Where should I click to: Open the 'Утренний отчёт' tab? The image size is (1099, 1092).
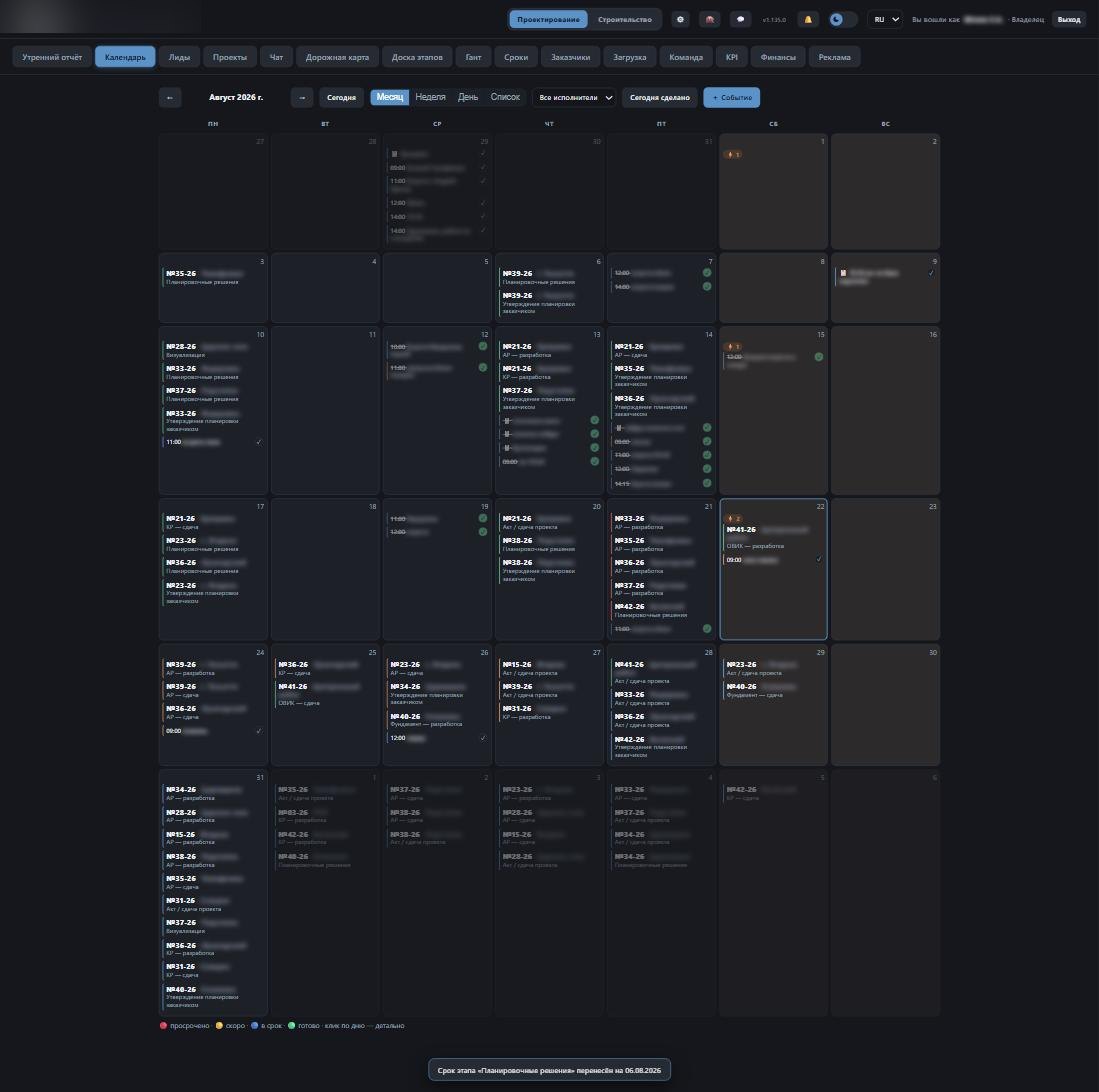(x=52, y=57)
